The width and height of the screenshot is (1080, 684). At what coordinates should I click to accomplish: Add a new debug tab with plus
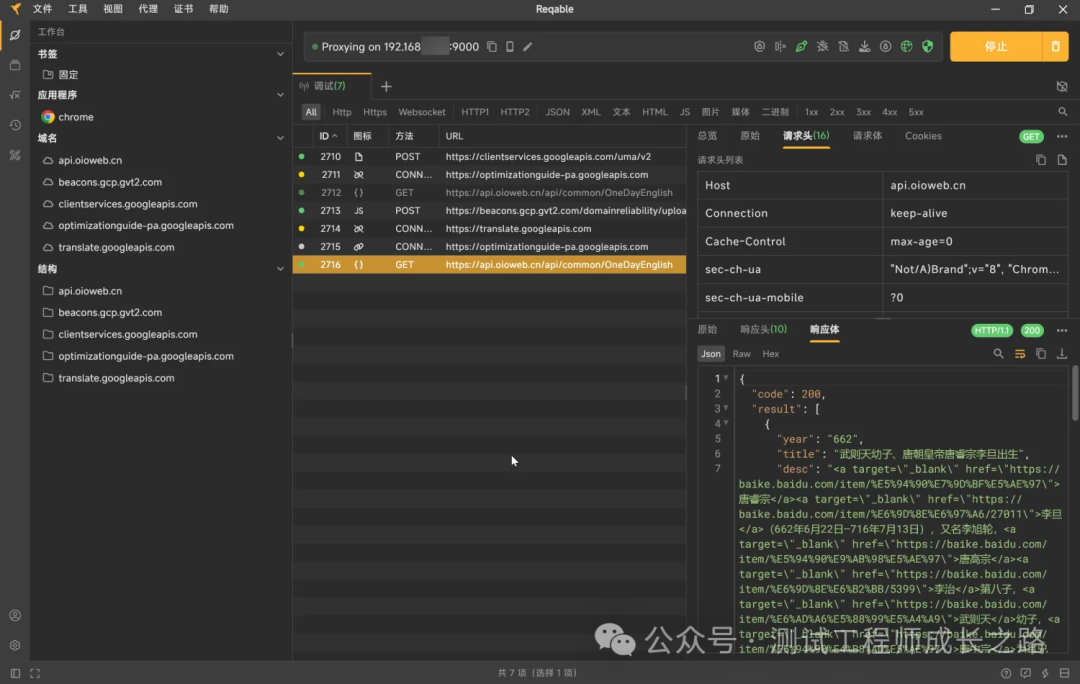point(386,86)
